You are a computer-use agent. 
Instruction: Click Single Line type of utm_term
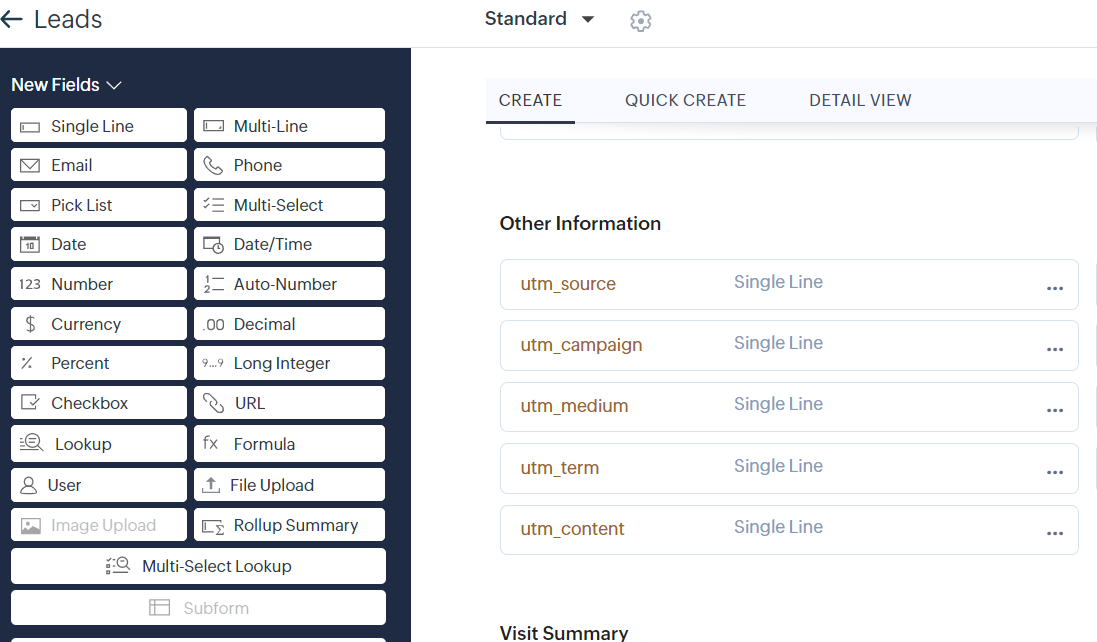[x=778, y=466]
